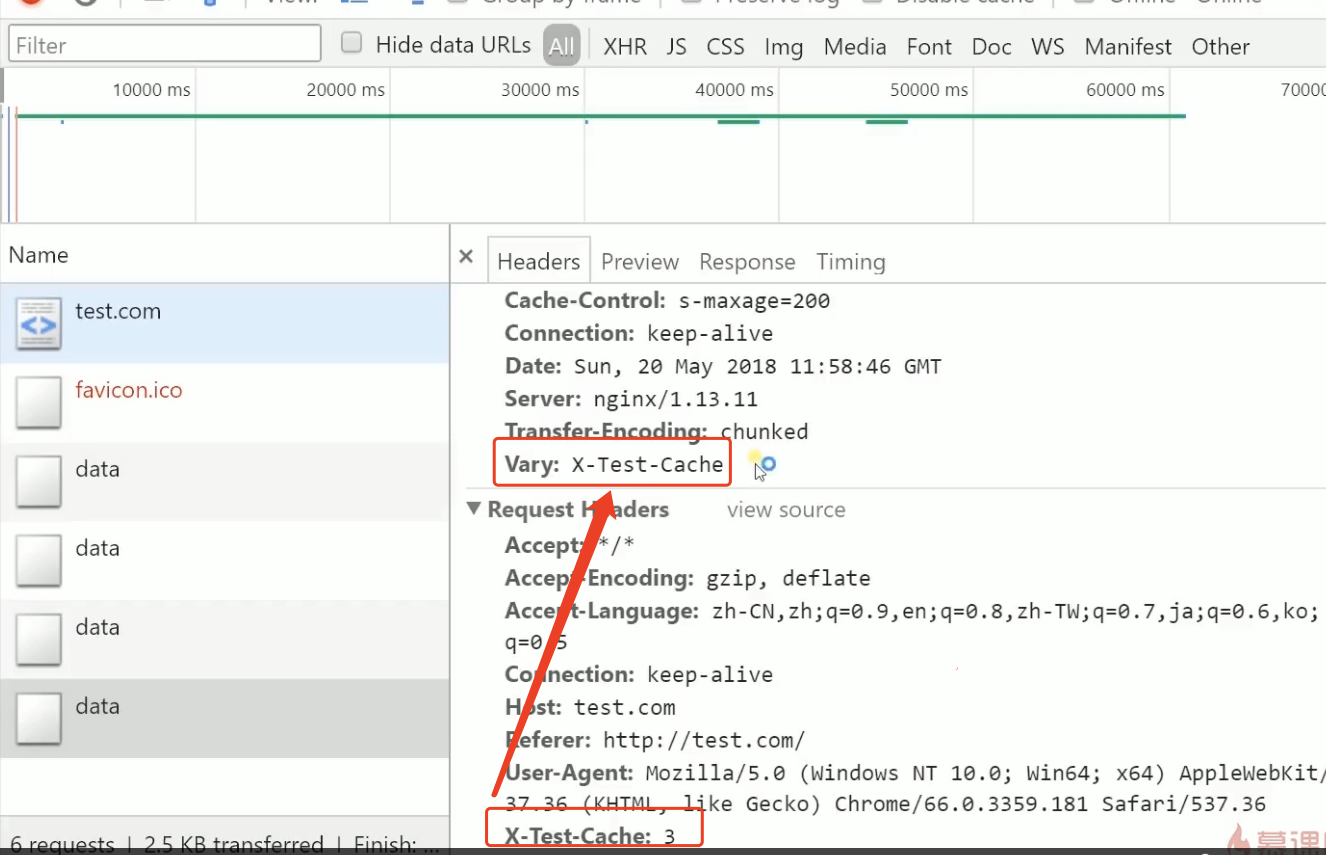
Task: Filter by Doc type
Action: [992, 47]
